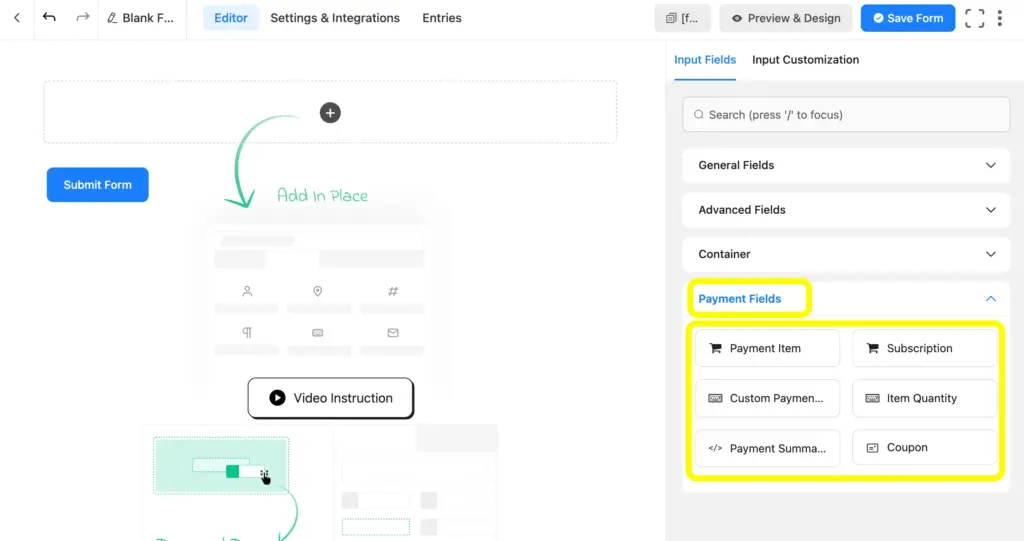Add the Payment Summary field
1024x541 pixels.
[767, 448]
